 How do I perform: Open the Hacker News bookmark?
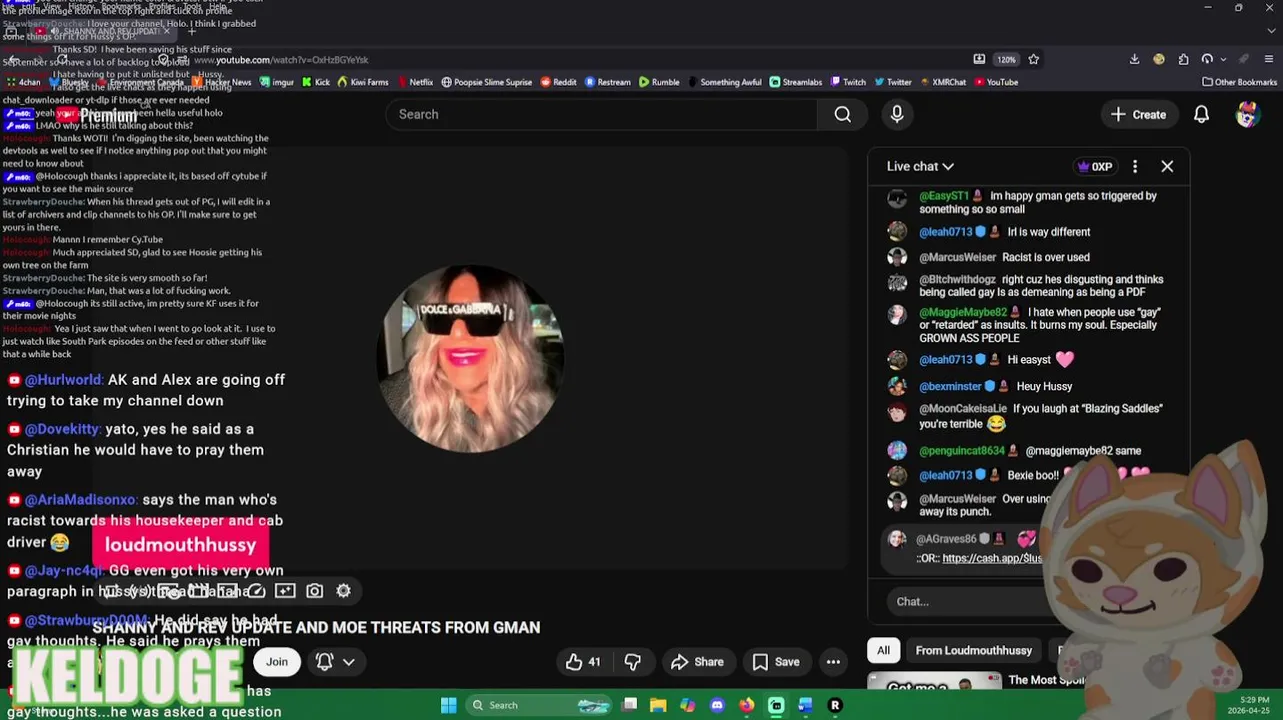[220, 82]
